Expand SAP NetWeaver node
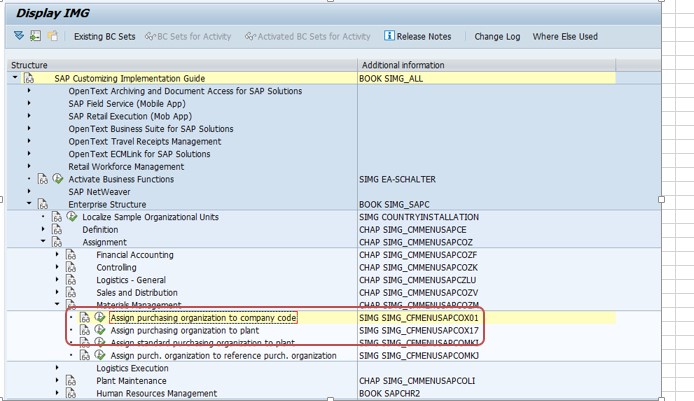The height and width of the screenshot is (401, 694). (x=29, y=191)
